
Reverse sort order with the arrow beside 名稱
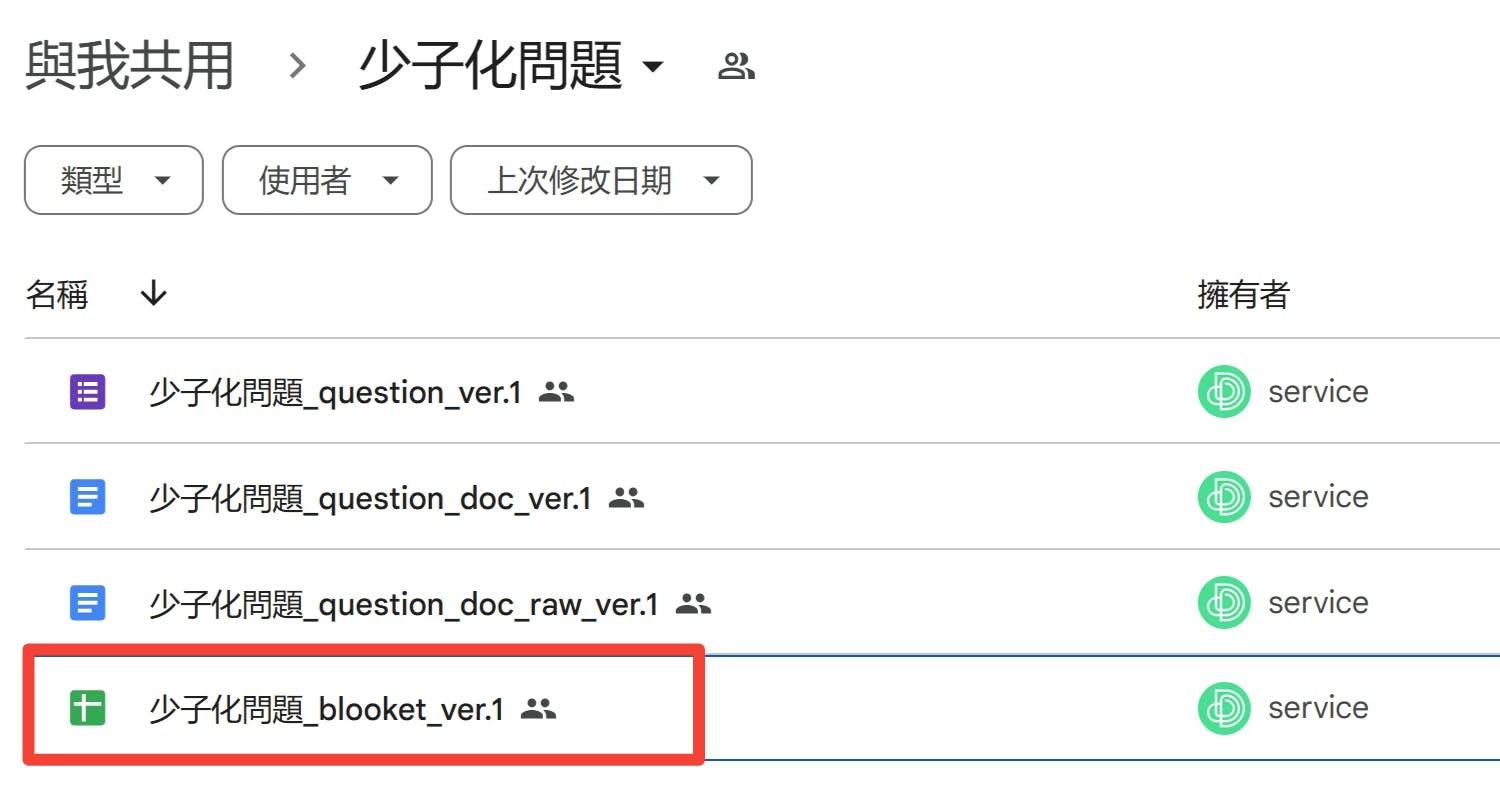[x=153, y=294]
